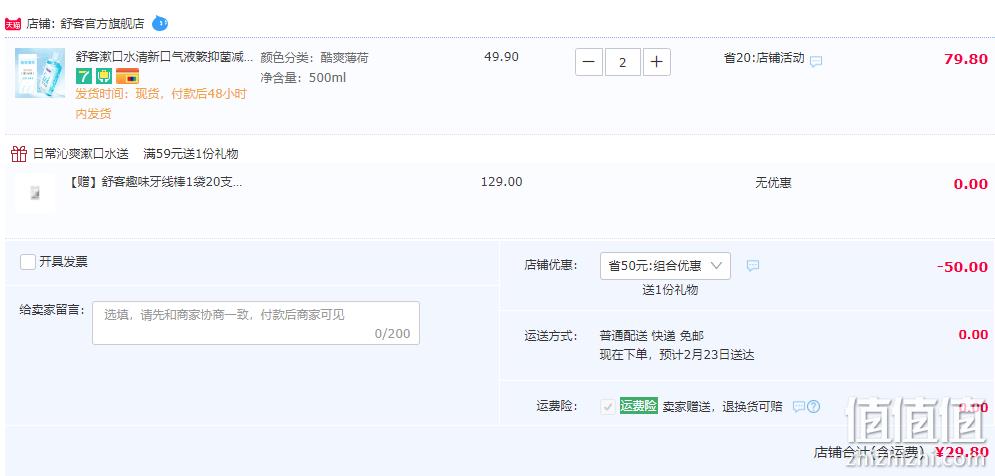
Task: Toggle the 运费险 checkbox
Action: coord(608,407)
